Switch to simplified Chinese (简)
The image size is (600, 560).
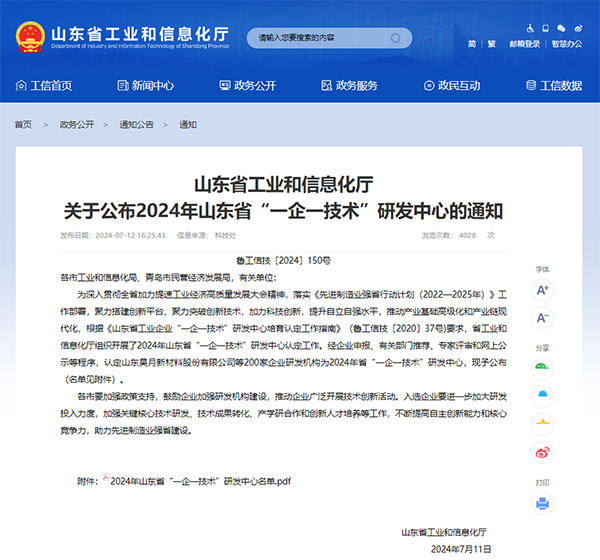[472, 44]
